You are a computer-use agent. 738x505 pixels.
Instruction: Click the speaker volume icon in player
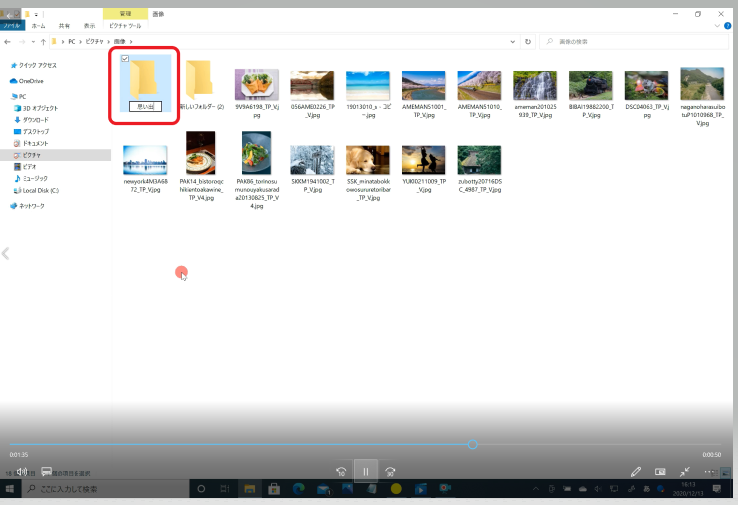[21, 471]
